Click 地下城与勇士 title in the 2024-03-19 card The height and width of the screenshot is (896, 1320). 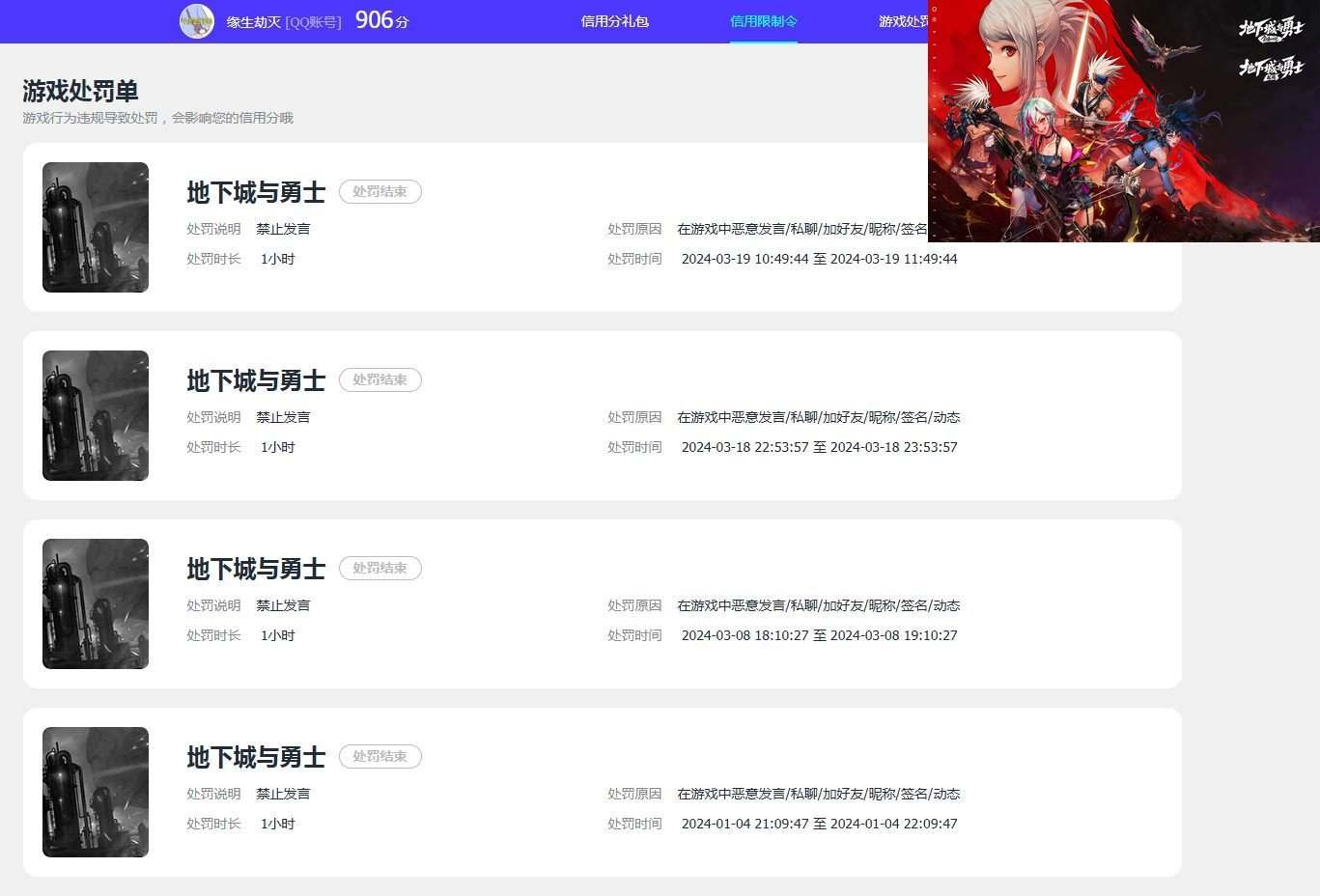[x=256, y=192]
